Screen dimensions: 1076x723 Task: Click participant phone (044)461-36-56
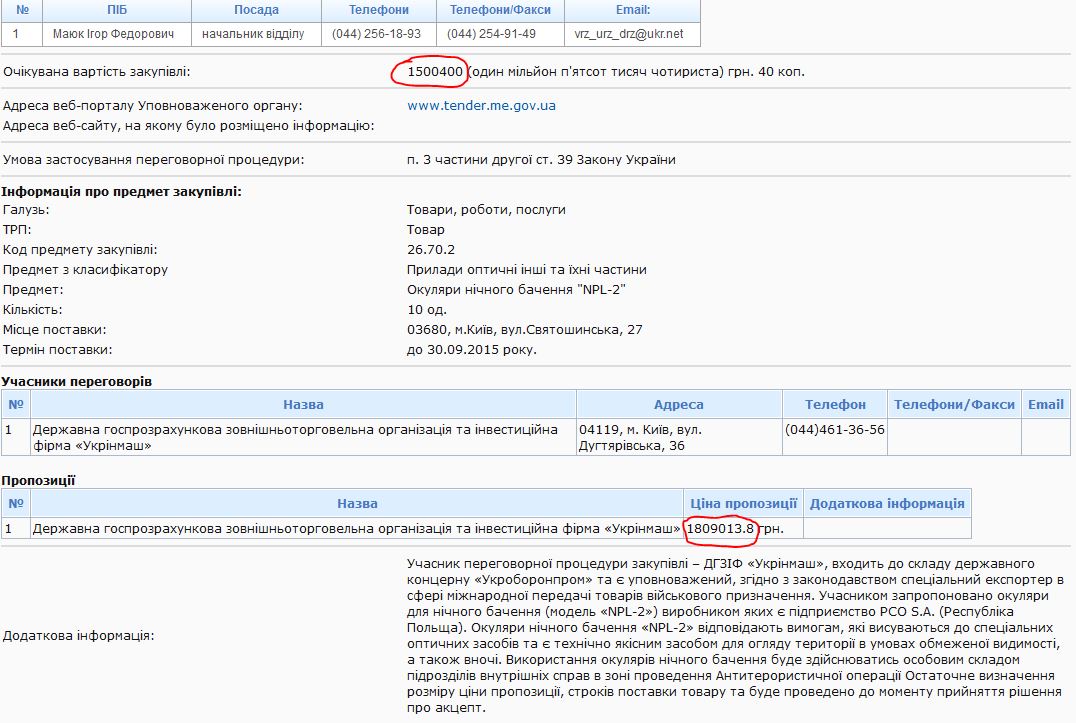point(835,430)
